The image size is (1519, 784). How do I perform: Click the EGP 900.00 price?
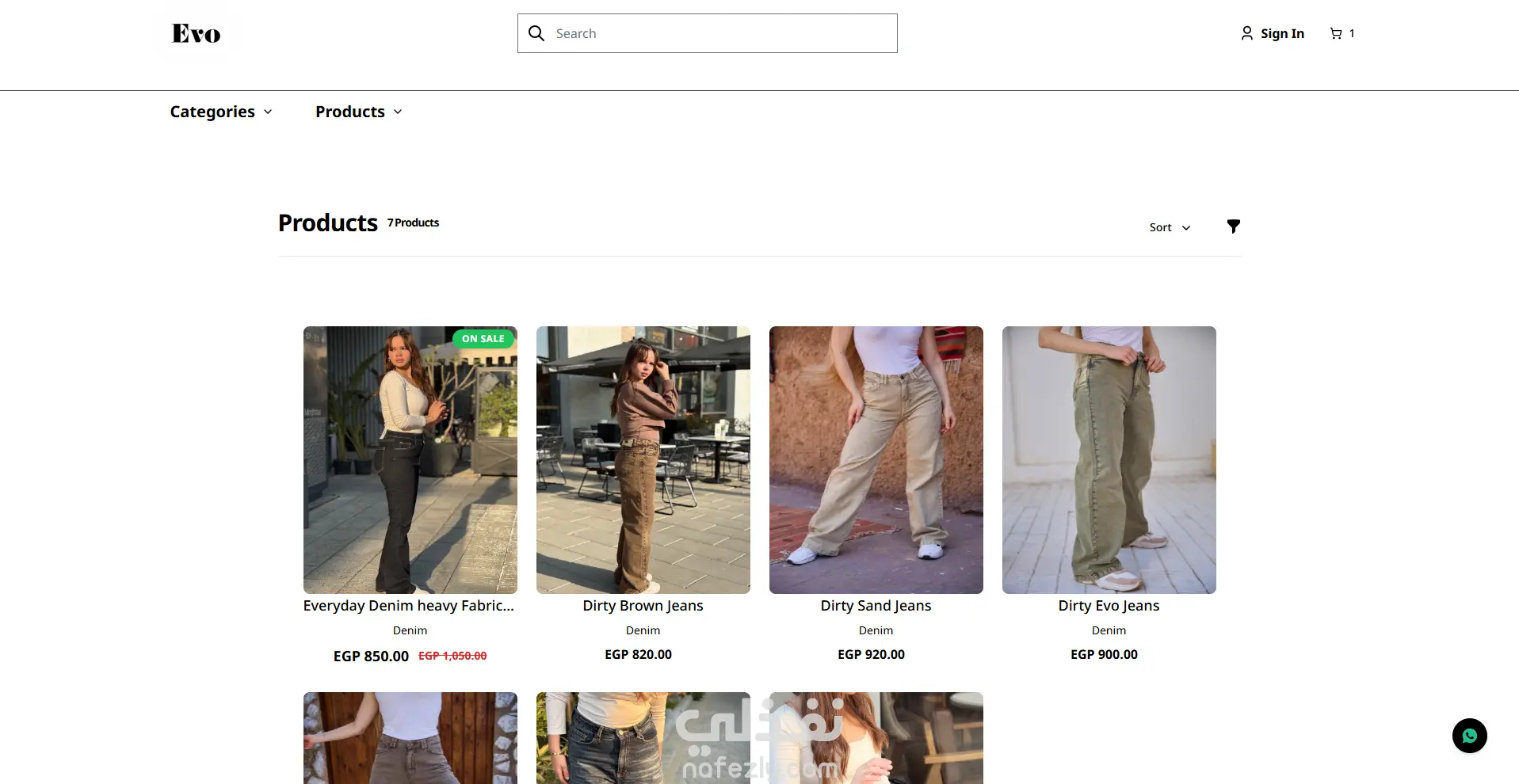click(x=1105, y=655)
